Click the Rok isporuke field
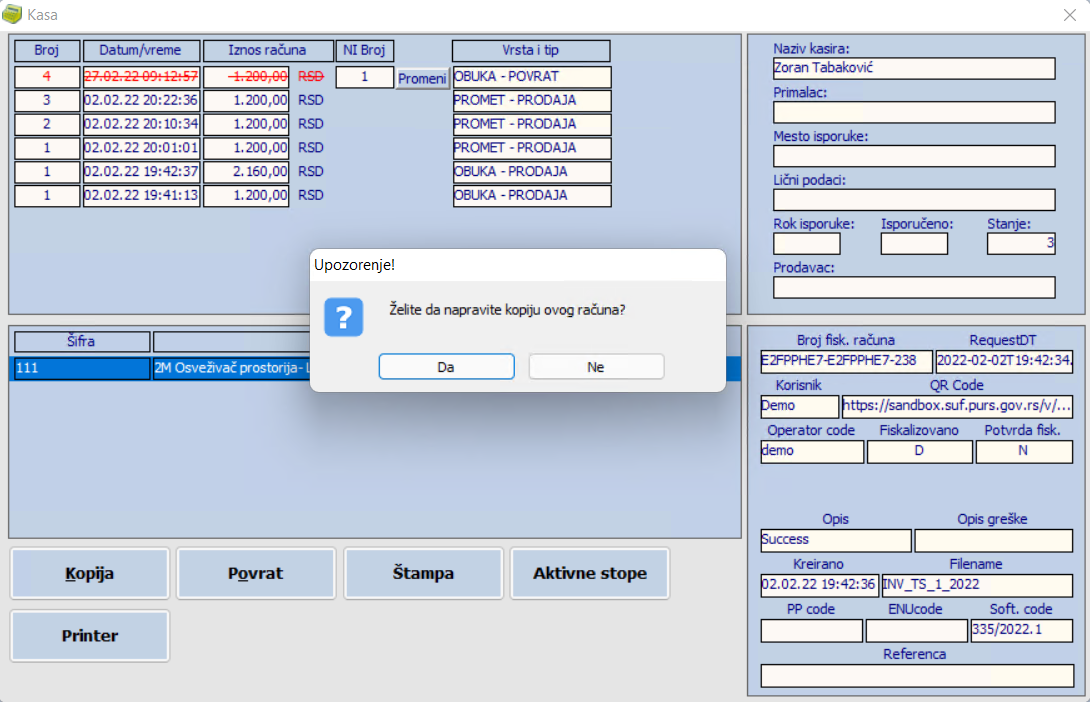 (807, 243)
